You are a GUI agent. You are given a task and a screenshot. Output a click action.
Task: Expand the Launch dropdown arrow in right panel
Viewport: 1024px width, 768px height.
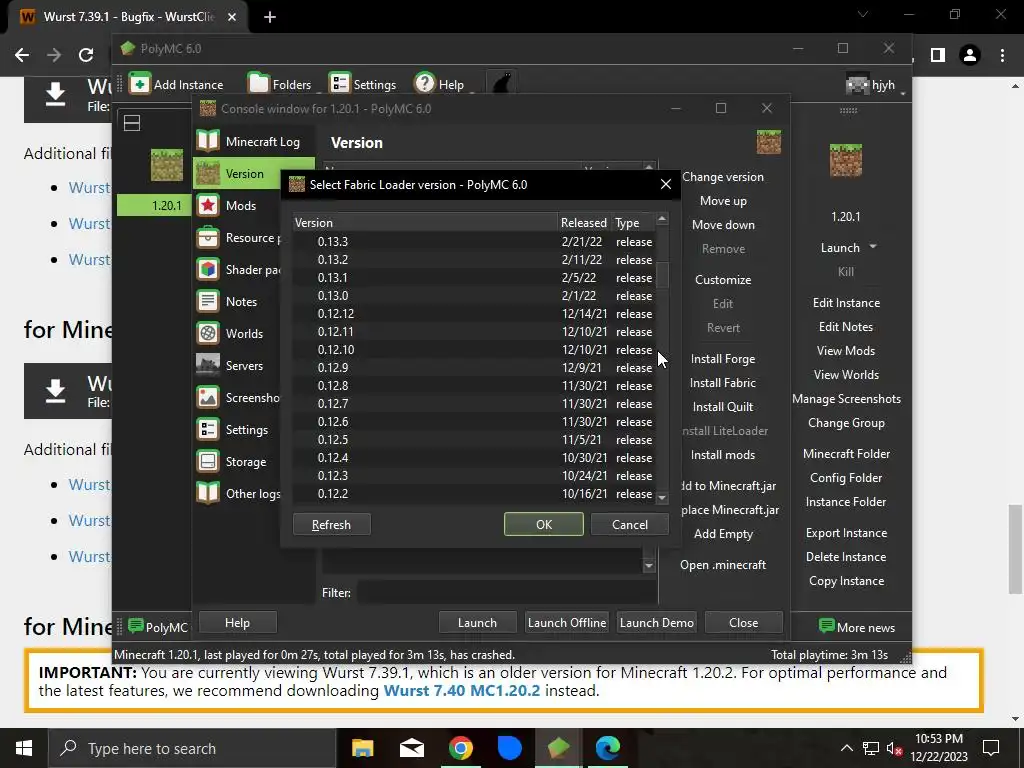click(873, 247)
